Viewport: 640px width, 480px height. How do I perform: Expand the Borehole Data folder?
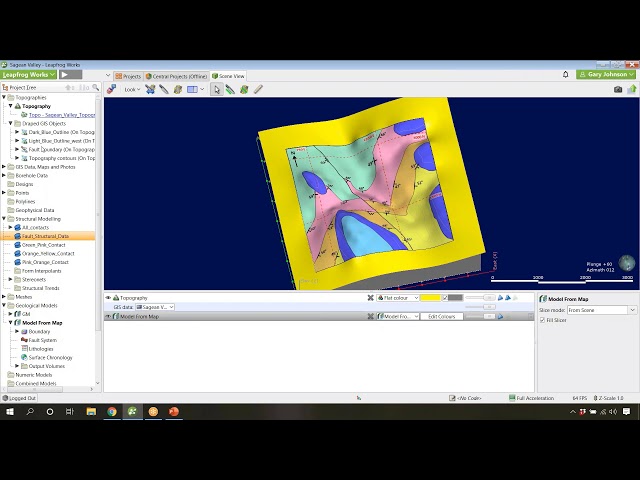[4, 176]
